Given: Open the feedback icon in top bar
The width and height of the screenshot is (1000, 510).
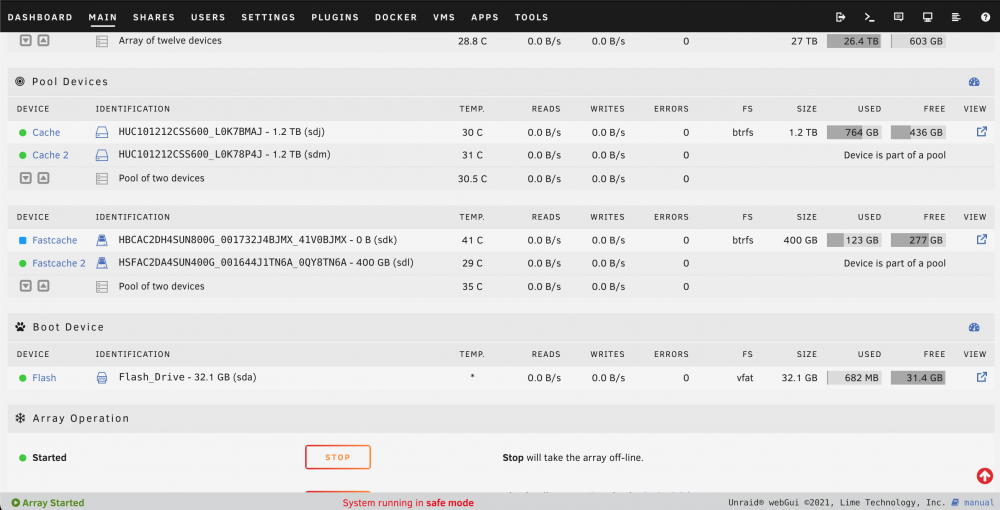Looking at the screenshot, I should [x=899, y=17].
